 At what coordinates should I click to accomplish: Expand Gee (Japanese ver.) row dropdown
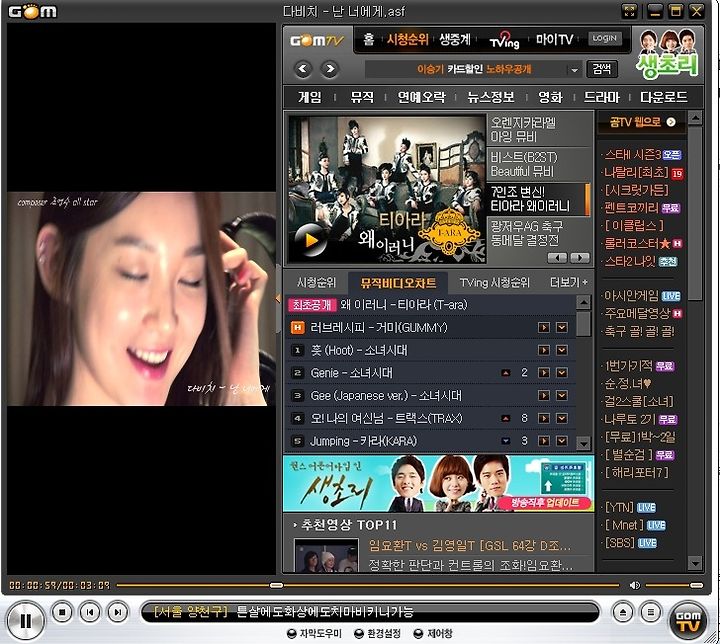562,395
